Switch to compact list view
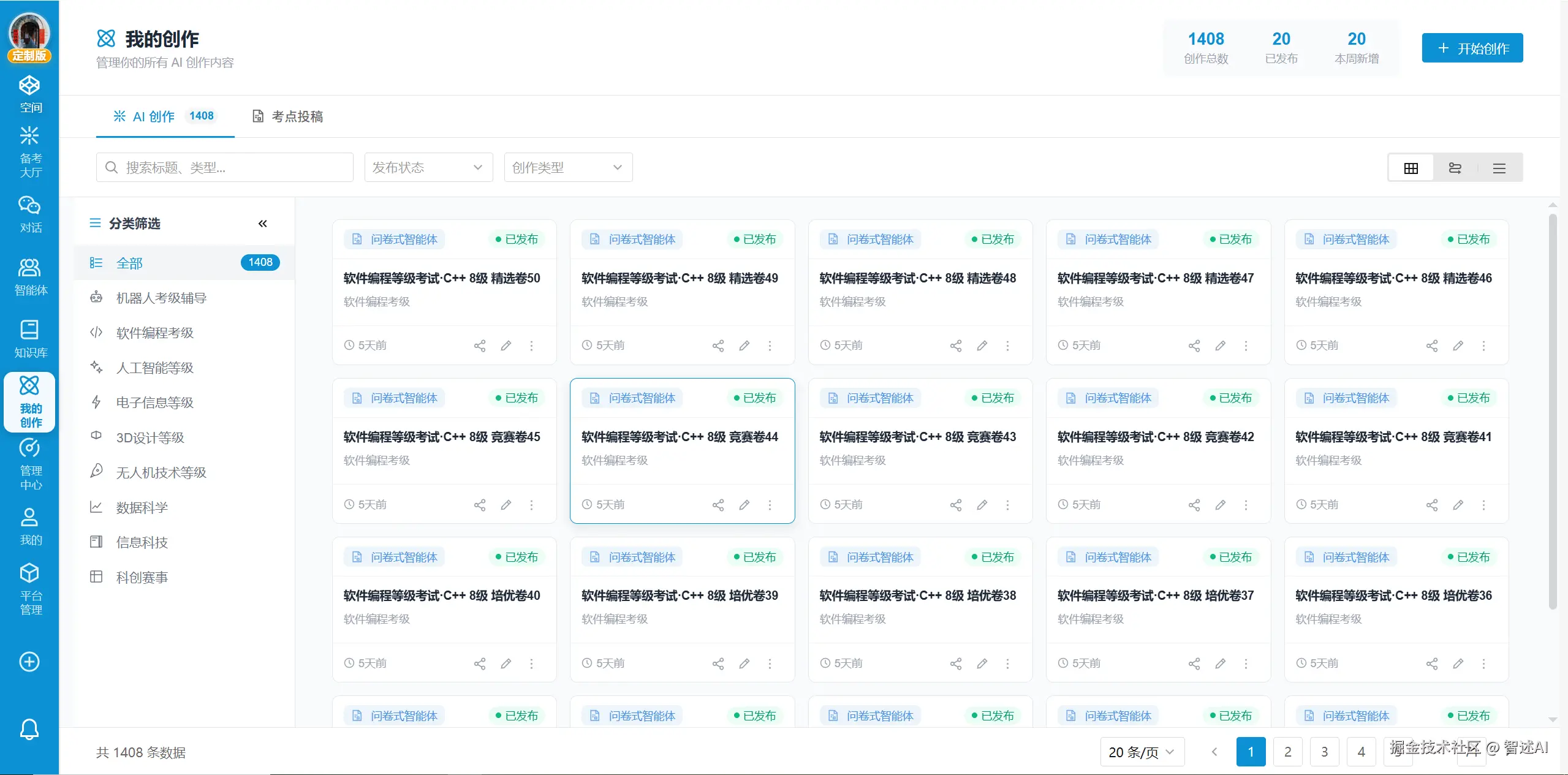This screenshot has width=1568, height=775. 1499,168
